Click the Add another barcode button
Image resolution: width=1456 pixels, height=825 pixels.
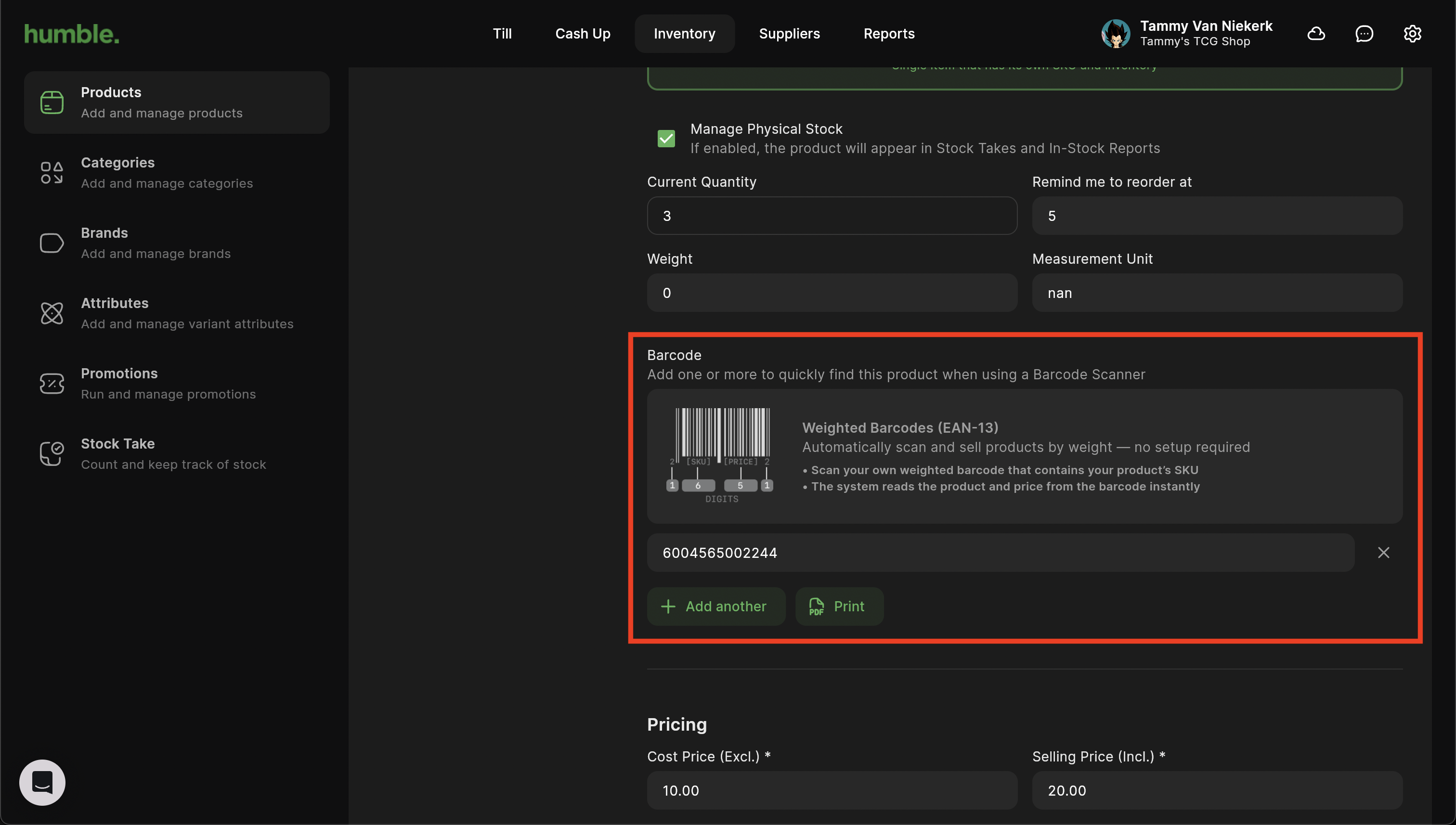pyautogui.click(x=716, y=606)
